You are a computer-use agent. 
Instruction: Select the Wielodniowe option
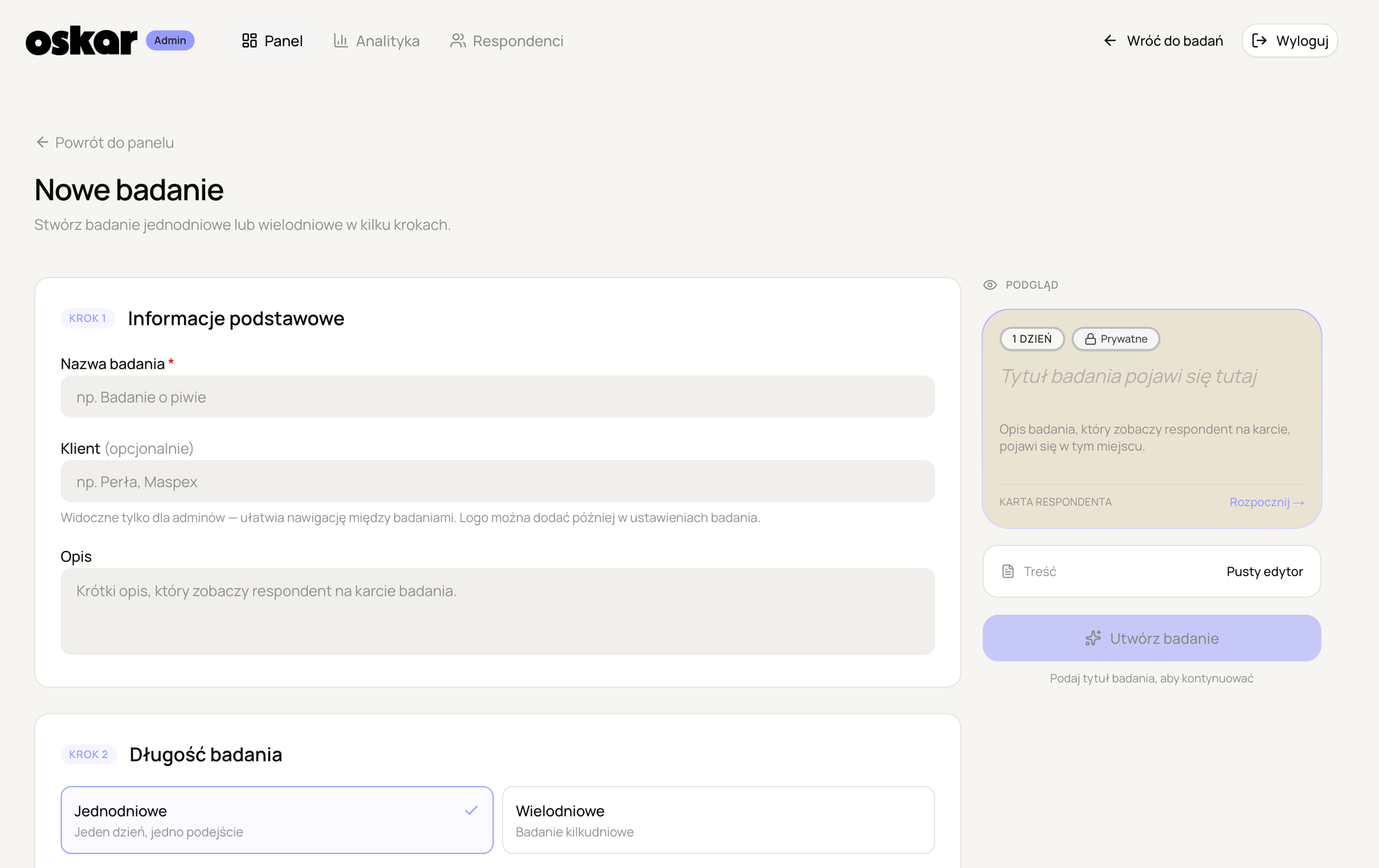(x=719, y=821)
